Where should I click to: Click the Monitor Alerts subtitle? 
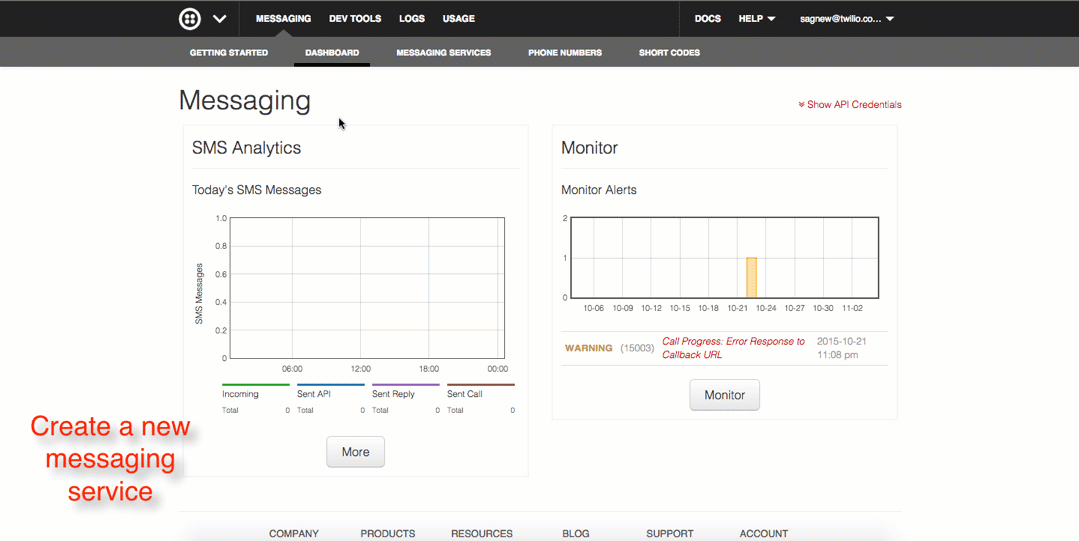tap(599, 190)
